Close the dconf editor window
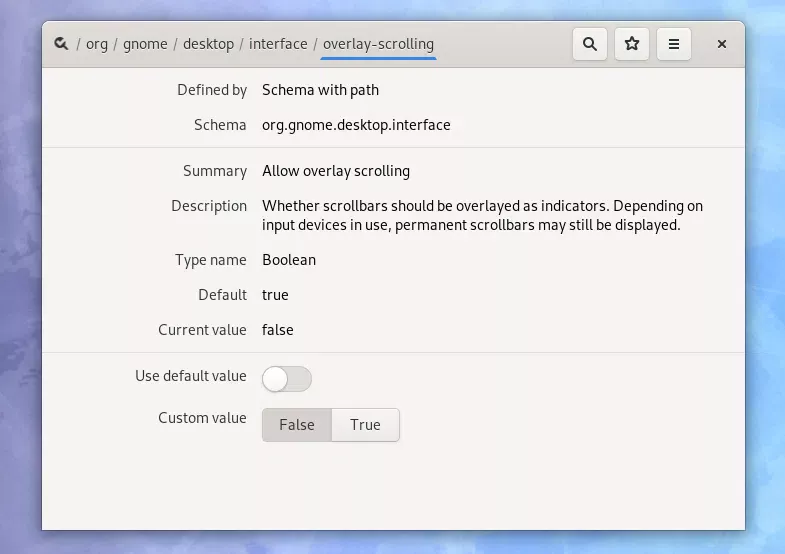This screenshot has width=785, height=554. coord(721,44)
